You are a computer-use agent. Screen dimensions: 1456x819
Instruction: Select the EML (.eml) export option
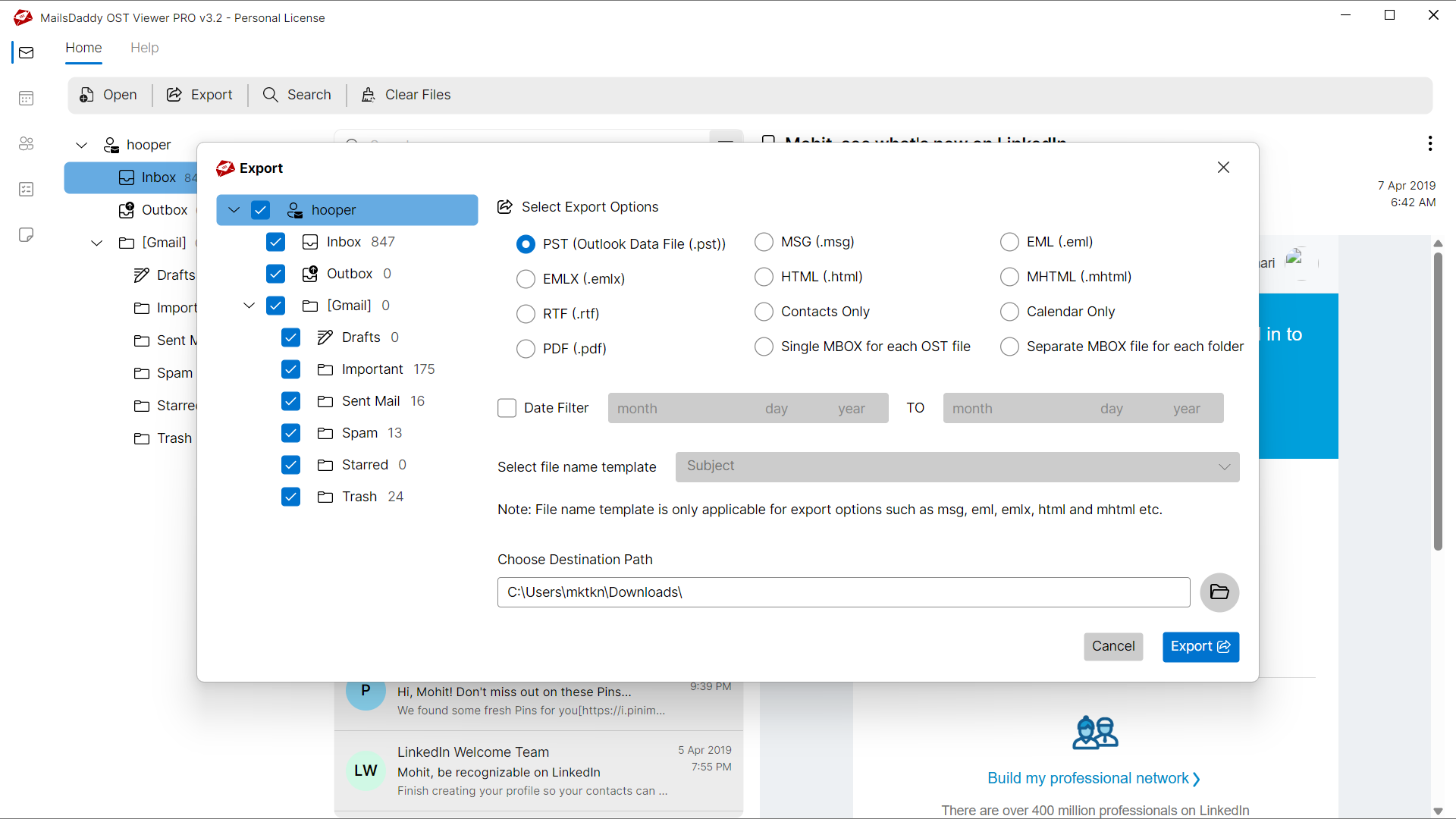point(1009,242)
